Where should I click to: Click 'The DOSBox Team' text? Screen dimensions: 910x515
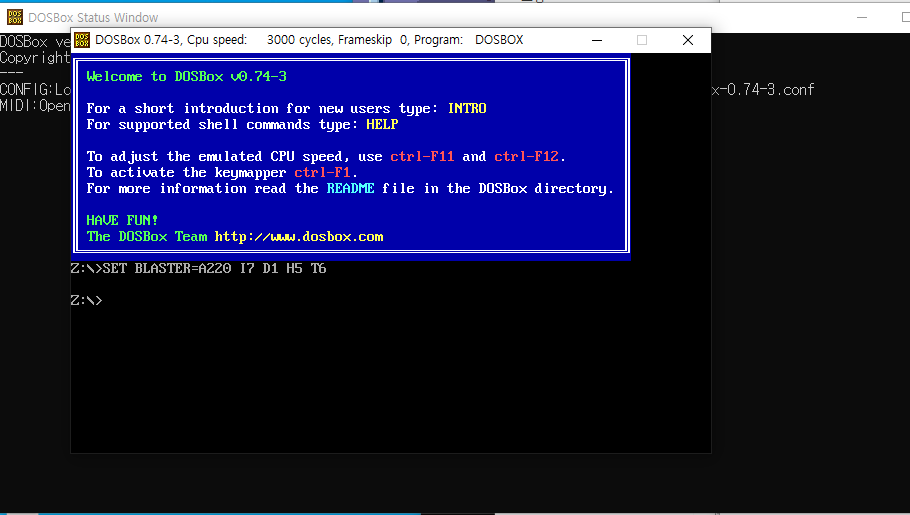pyautogui.click(x=147, y=237)
